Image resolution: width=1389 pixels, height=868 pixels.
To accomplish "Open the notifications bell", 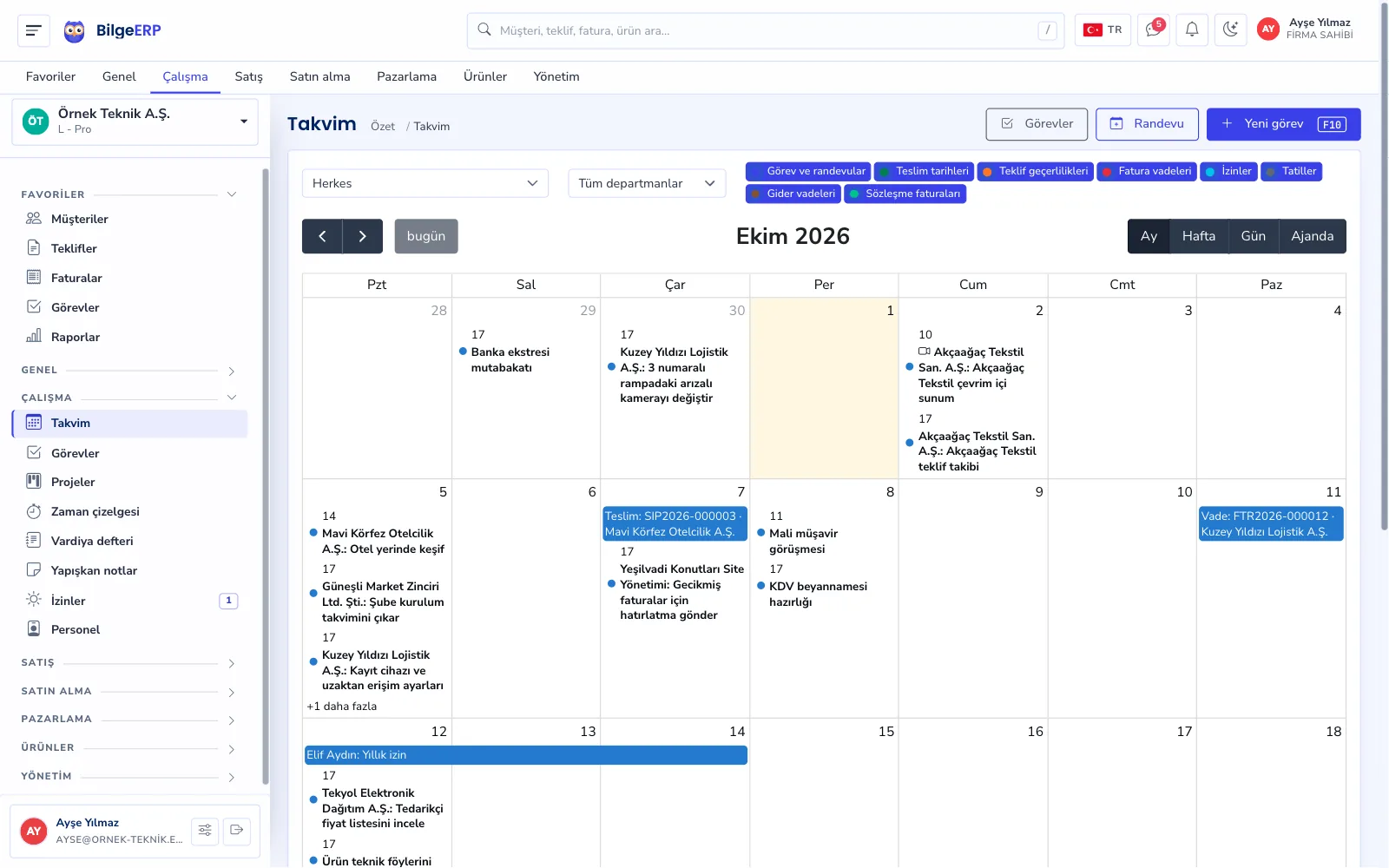I will [x=1192, y=30].
